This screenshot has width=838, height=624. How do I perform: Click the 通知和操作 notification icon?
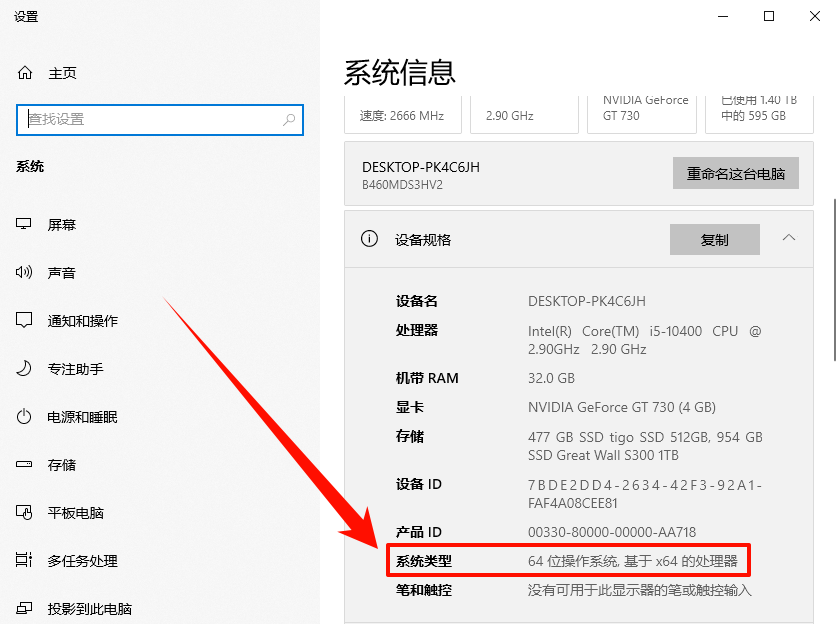(24, 320)
